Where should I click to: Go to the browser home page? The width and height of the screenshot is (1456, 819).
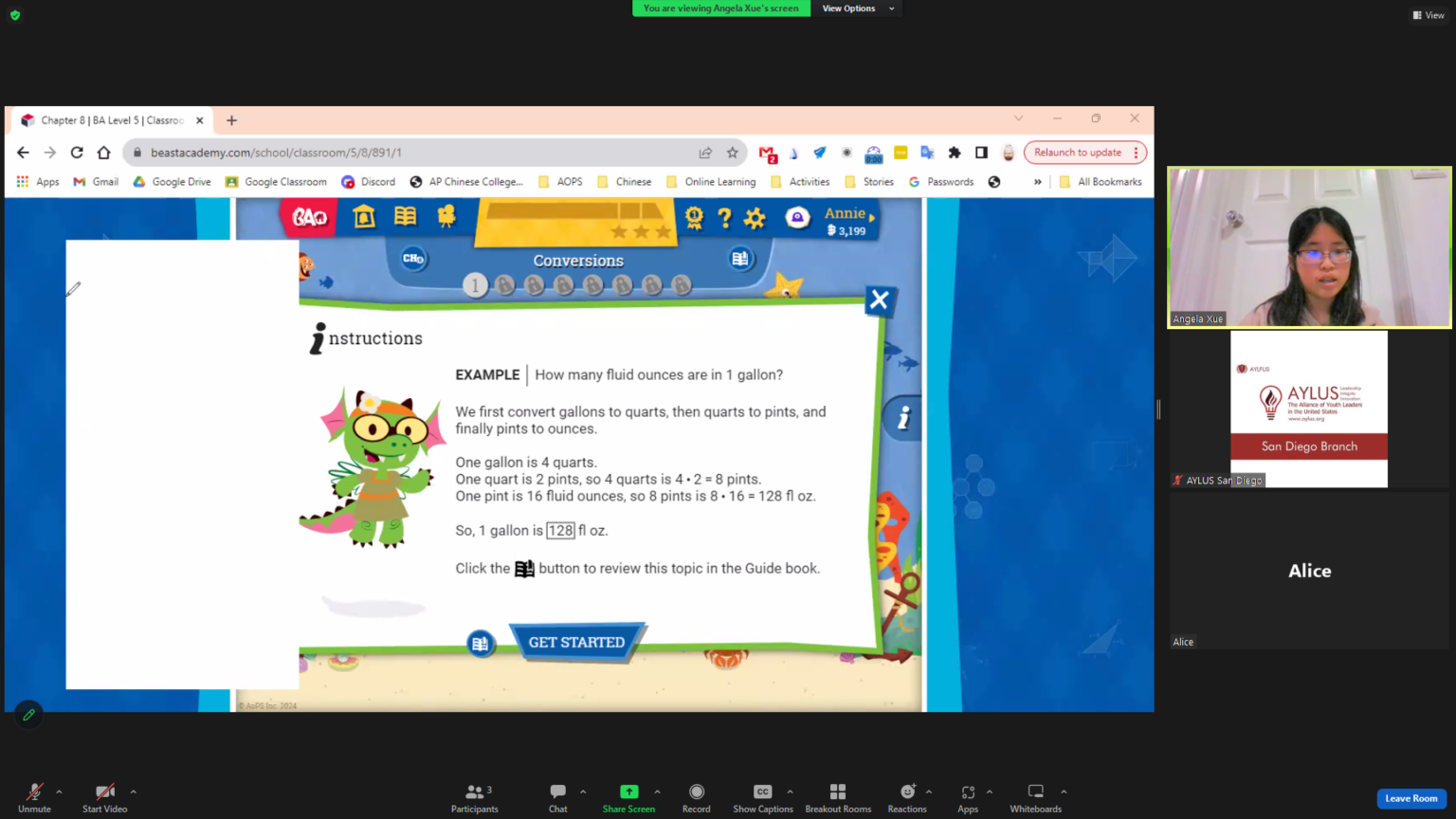pos(104,153)
